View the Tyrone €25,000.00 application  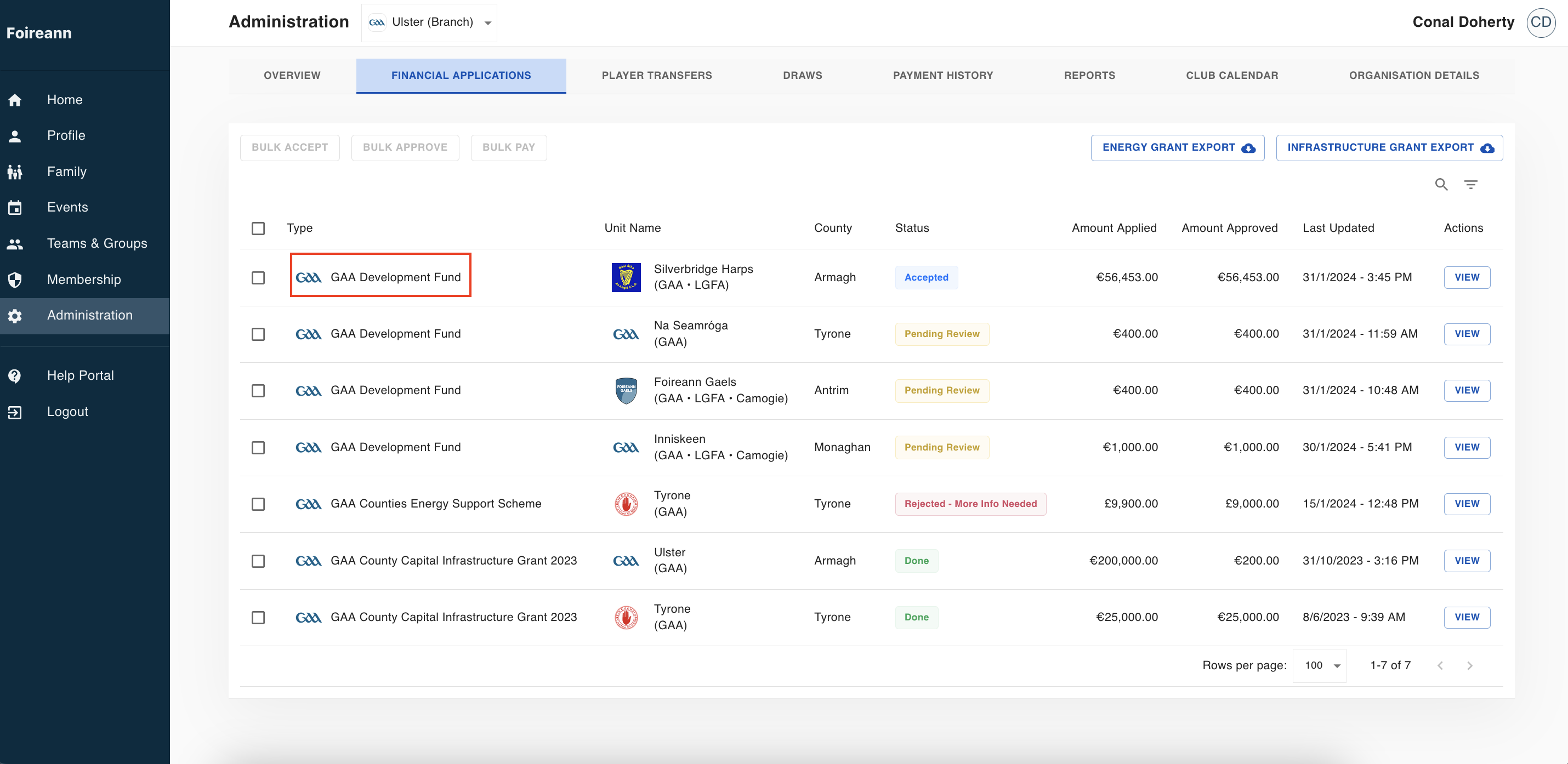tap(1467, 618)
